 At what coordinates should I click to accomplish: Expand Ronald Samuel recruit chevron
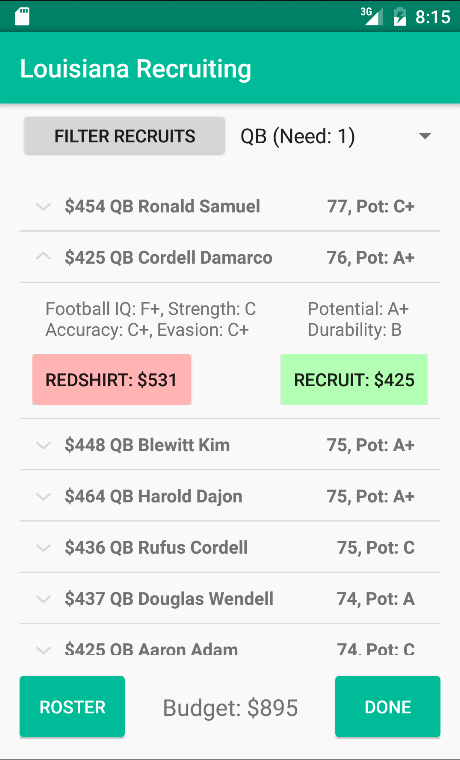(x=44, y=207)
